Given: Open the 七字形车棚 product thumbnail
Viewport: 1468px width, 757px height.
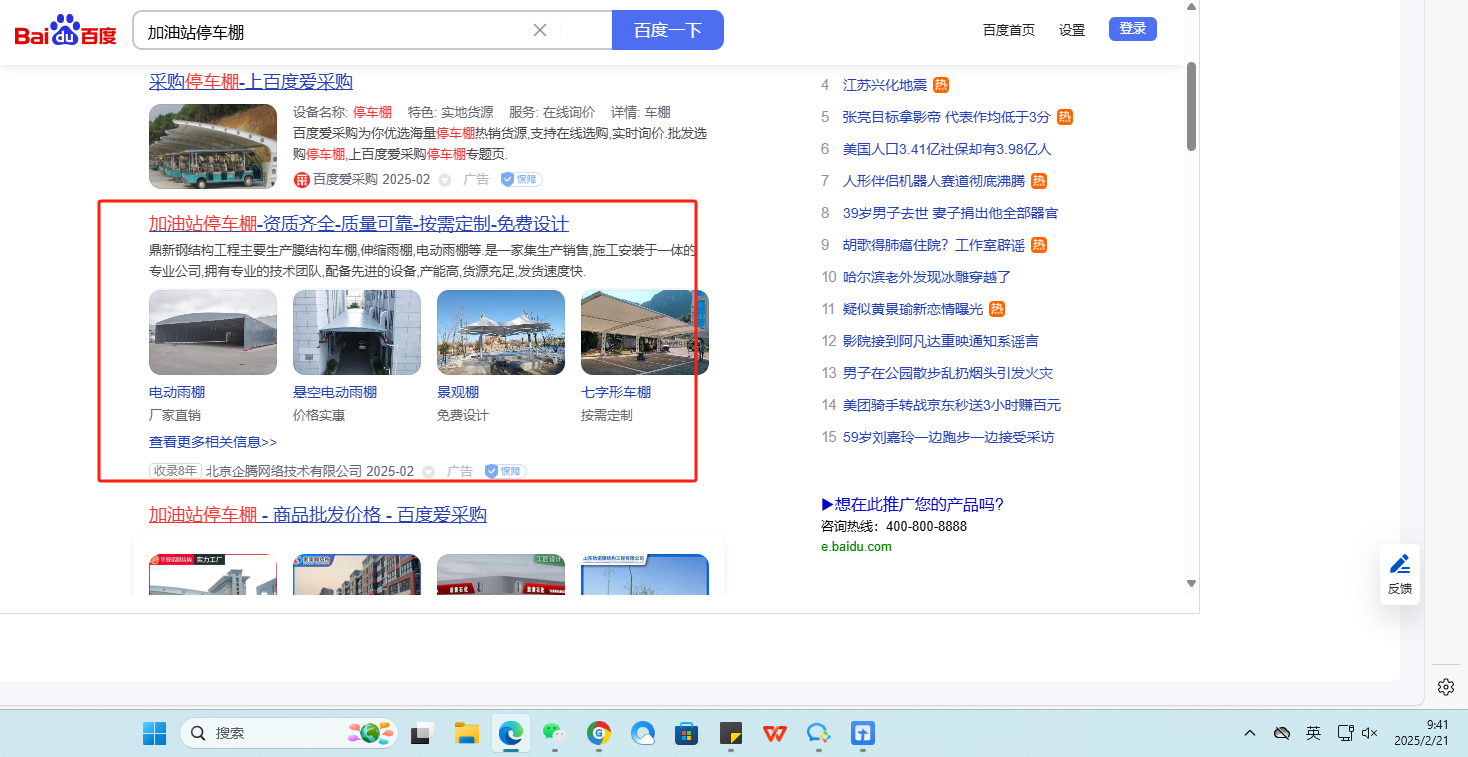Looking at the screenshot, I should pos(645,332).
